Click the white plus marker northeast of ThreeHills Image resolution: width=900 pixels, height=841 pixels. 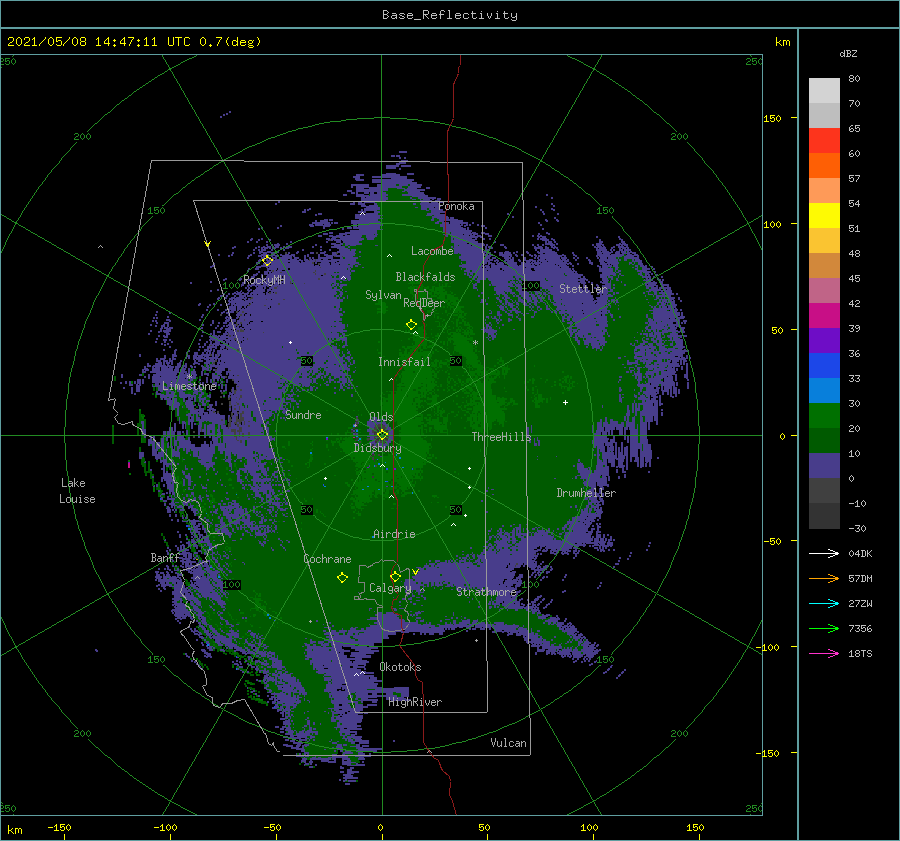point(565,402)
